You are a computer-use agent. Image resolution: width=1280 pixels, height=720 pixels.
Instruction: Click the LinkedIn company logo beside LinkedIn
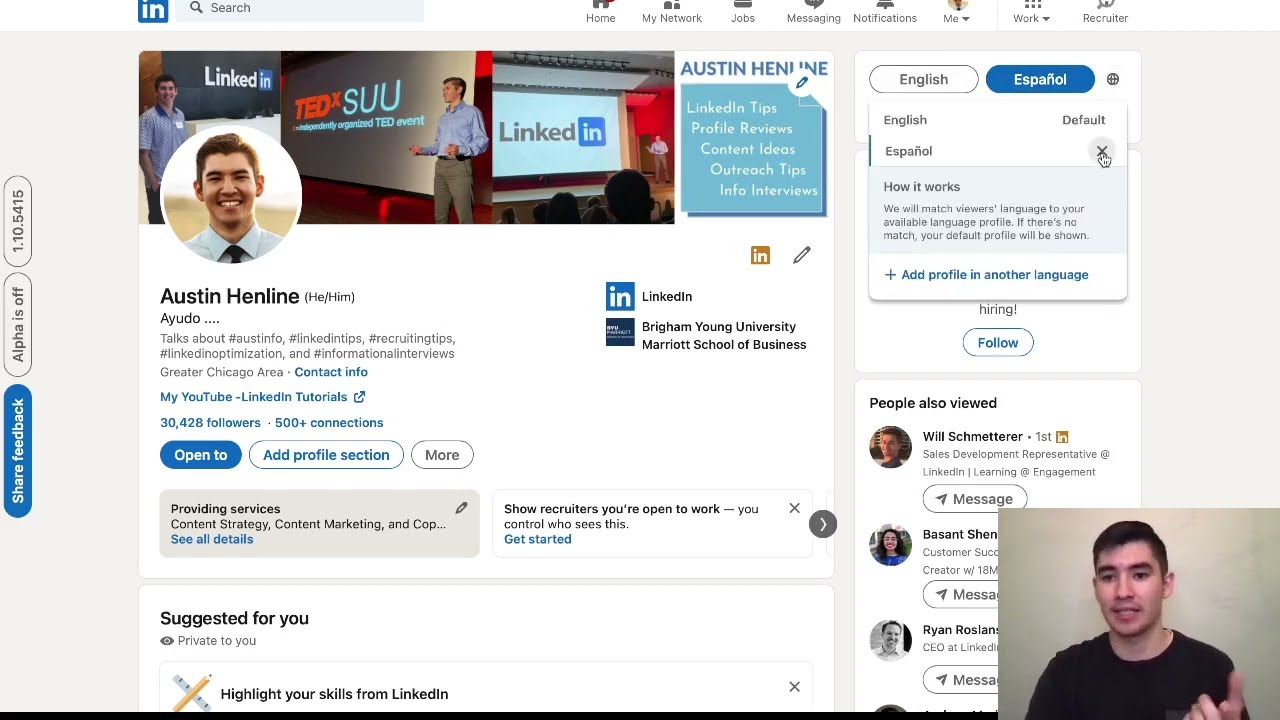click(x=620, y=296)
